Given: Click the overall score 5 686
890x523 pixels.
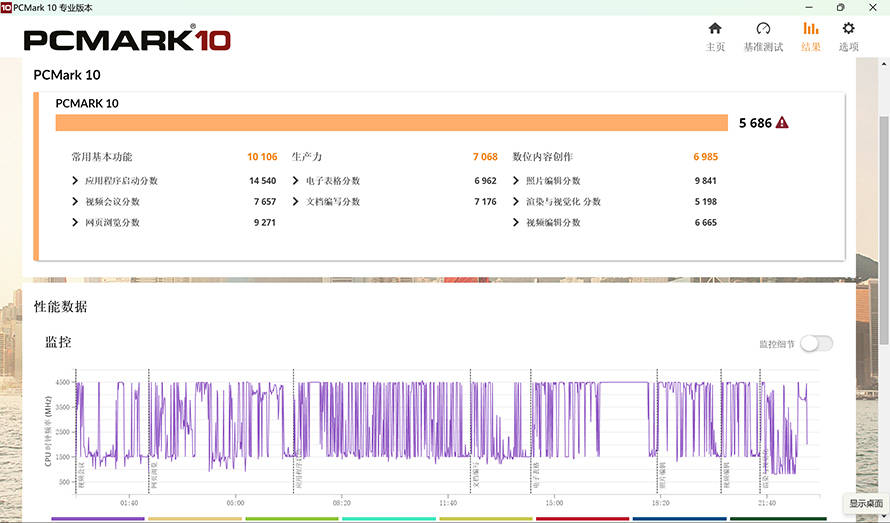Looking at the screenshot, I should pos(755,123).
